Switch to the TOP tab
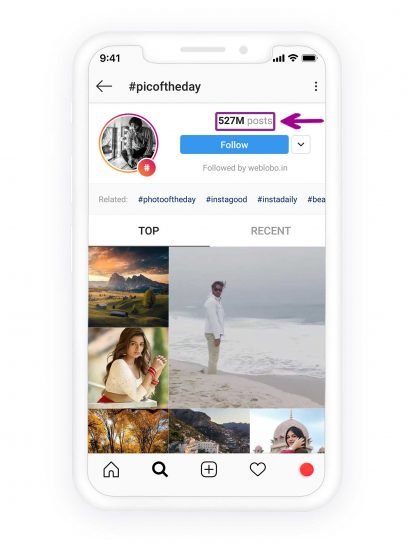This screenshot has width=407, height=550. [149, 231]
